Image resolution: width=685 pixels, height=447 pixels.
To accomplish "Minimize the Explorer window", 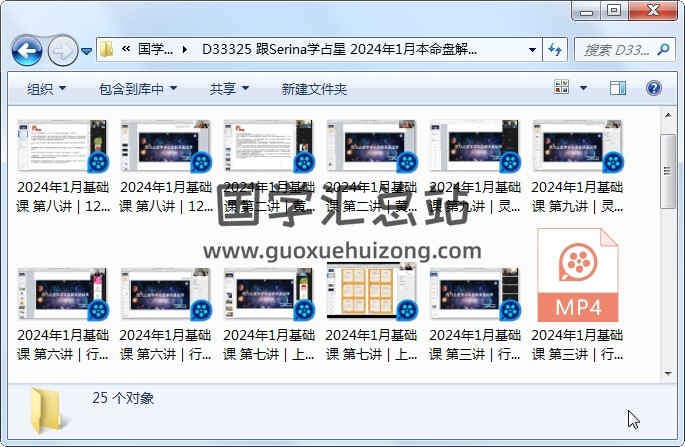I will click(x=586, y=10).
